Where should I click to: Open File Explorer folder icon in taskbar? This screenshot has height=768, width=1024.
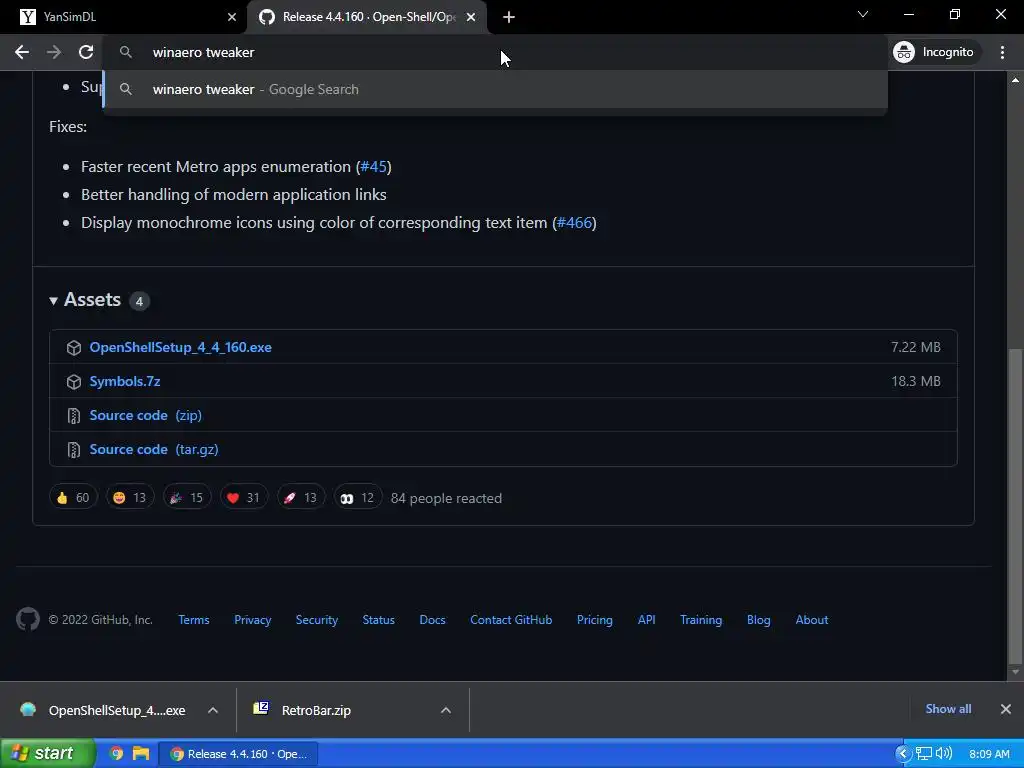(x=140, y=754)
